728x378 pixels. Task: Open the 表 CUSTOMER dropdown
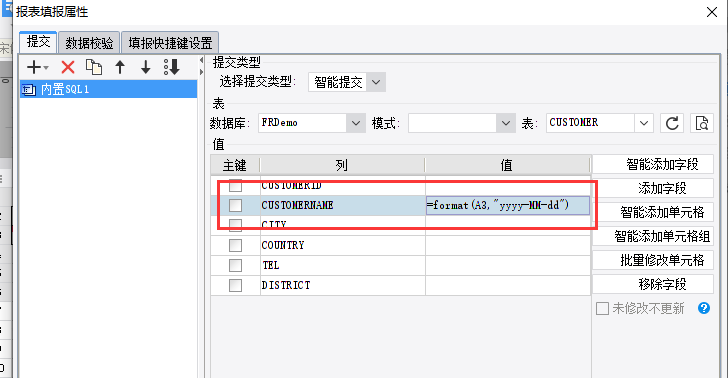[x=644, y=123]
